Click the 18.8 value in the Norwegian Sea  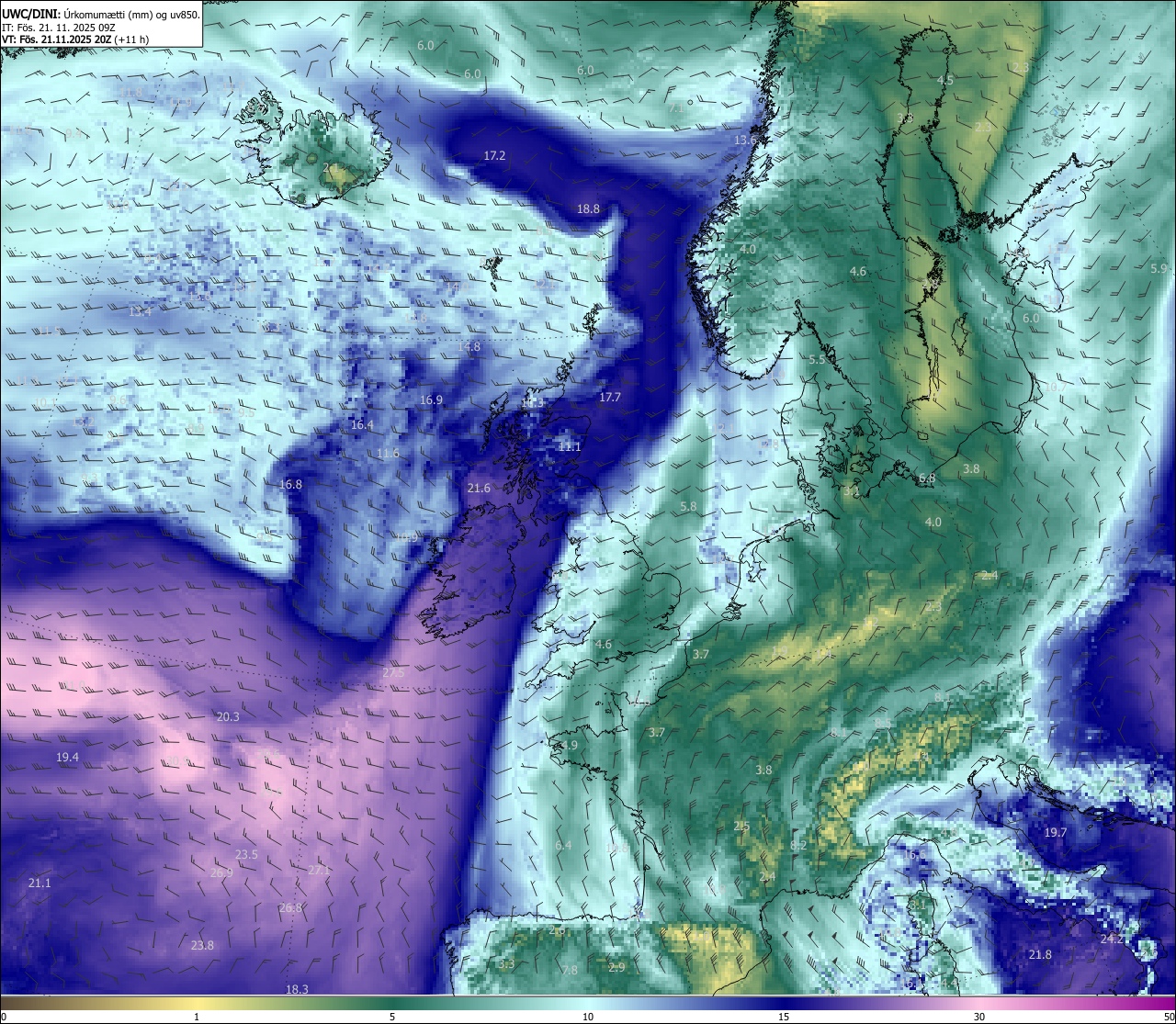pyautogui.click(x=588, y=209)
